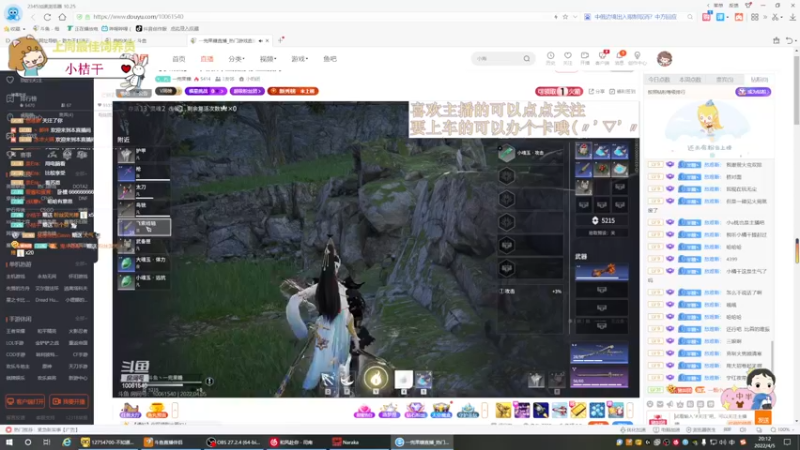Click treasure chest gift icon below video

[x=441, y=409]
